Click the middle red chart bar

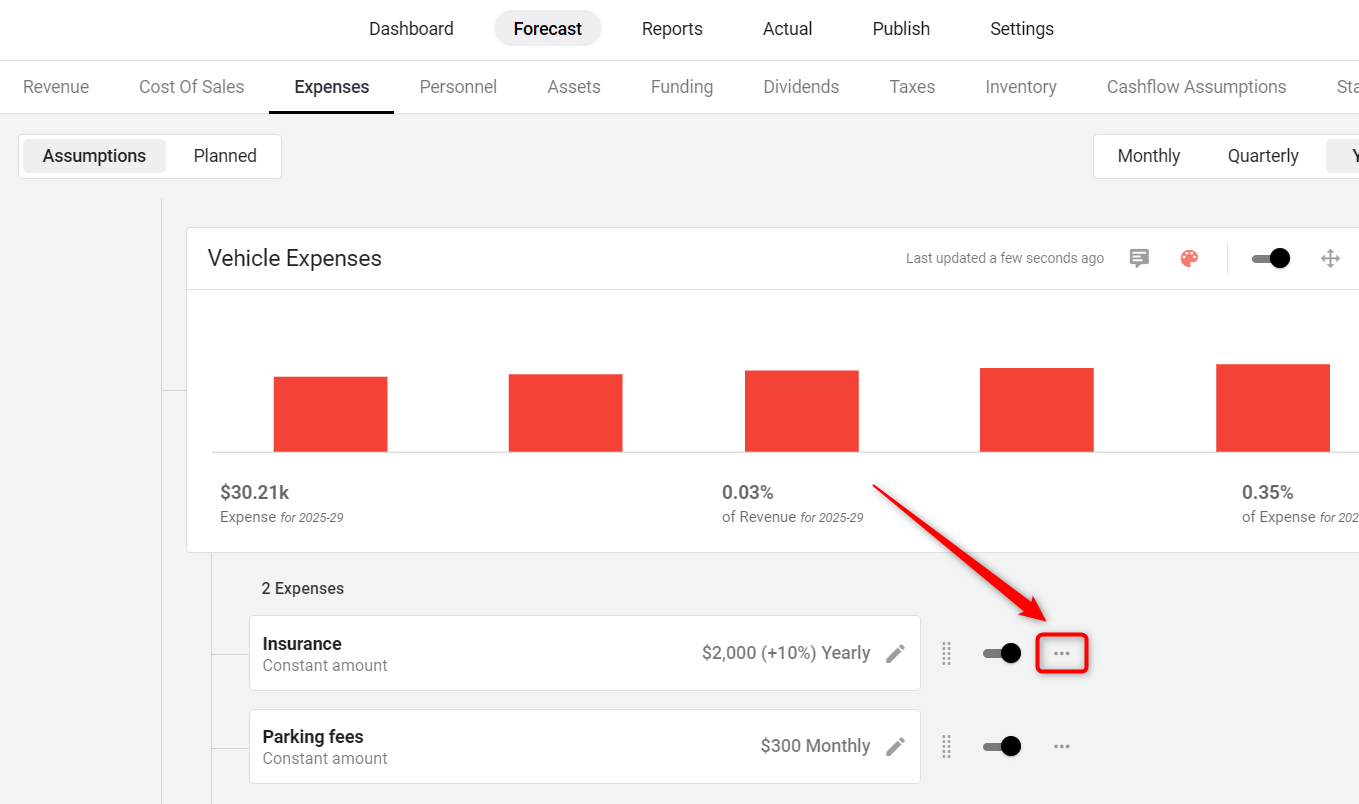point(802,411)
